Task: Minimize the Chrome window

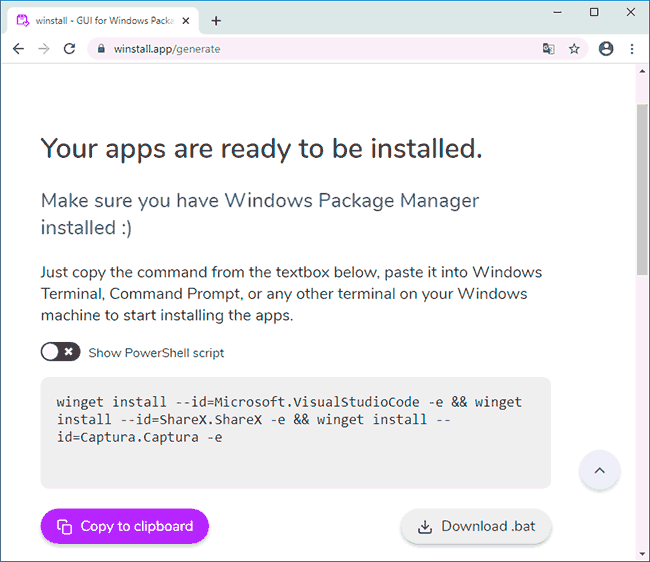Action: click(x=558, y=12)
